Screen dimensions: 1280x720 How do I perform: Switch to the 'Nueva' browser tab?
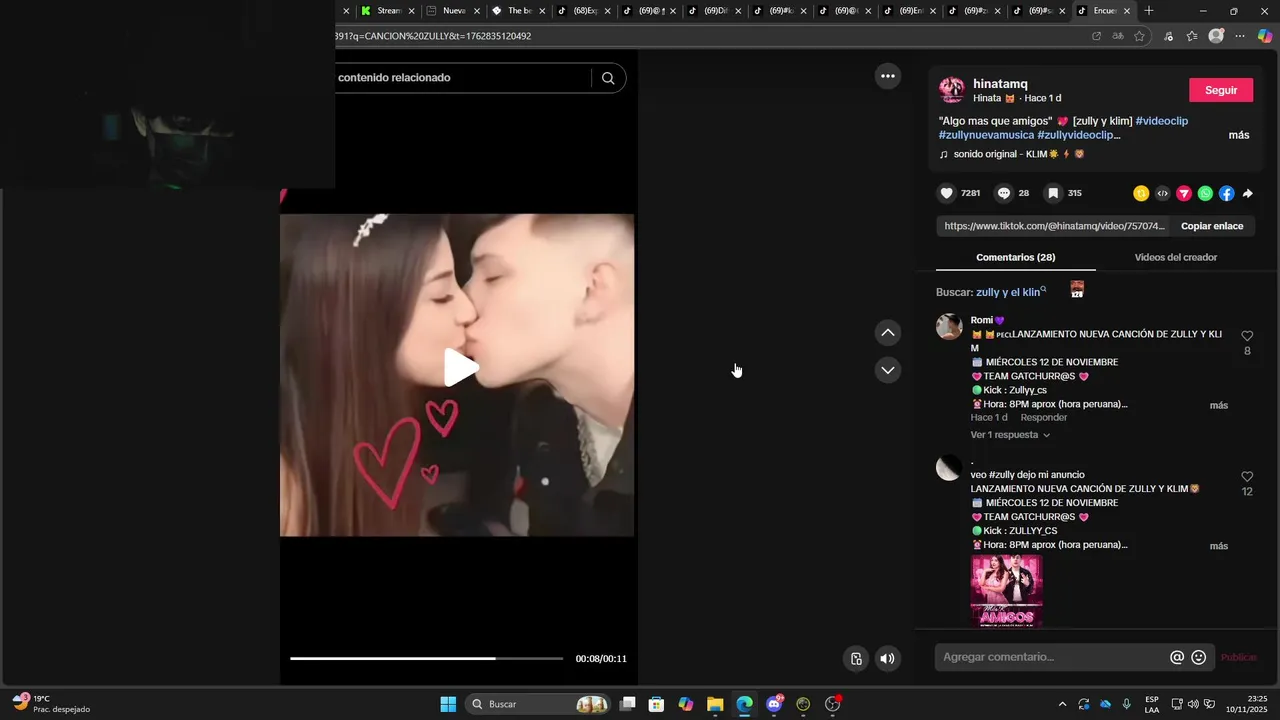(454, 11)
